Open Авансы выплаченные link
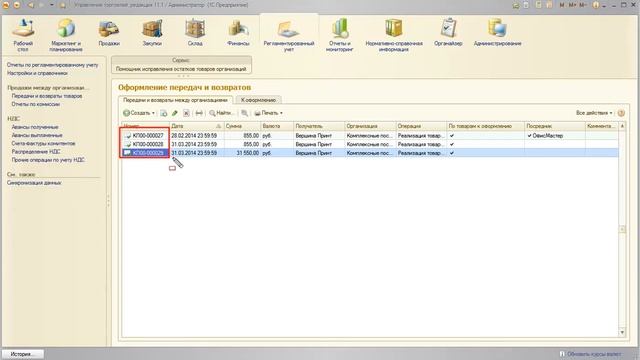Image resolution: width=640 pixels, height=360 pixels. (37, 135)
